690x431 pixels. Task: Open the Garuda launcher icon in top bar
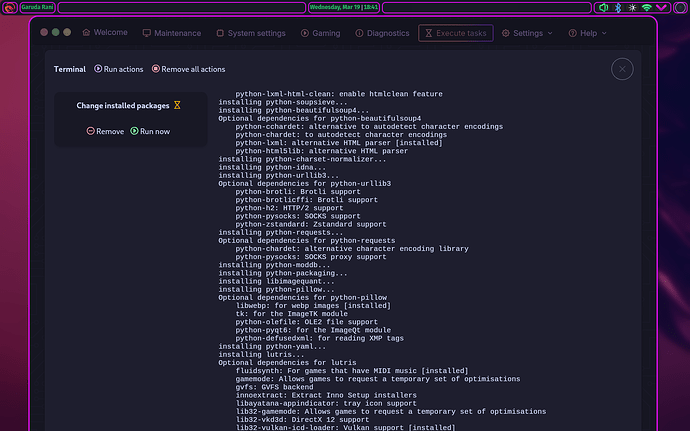[9, 7]
